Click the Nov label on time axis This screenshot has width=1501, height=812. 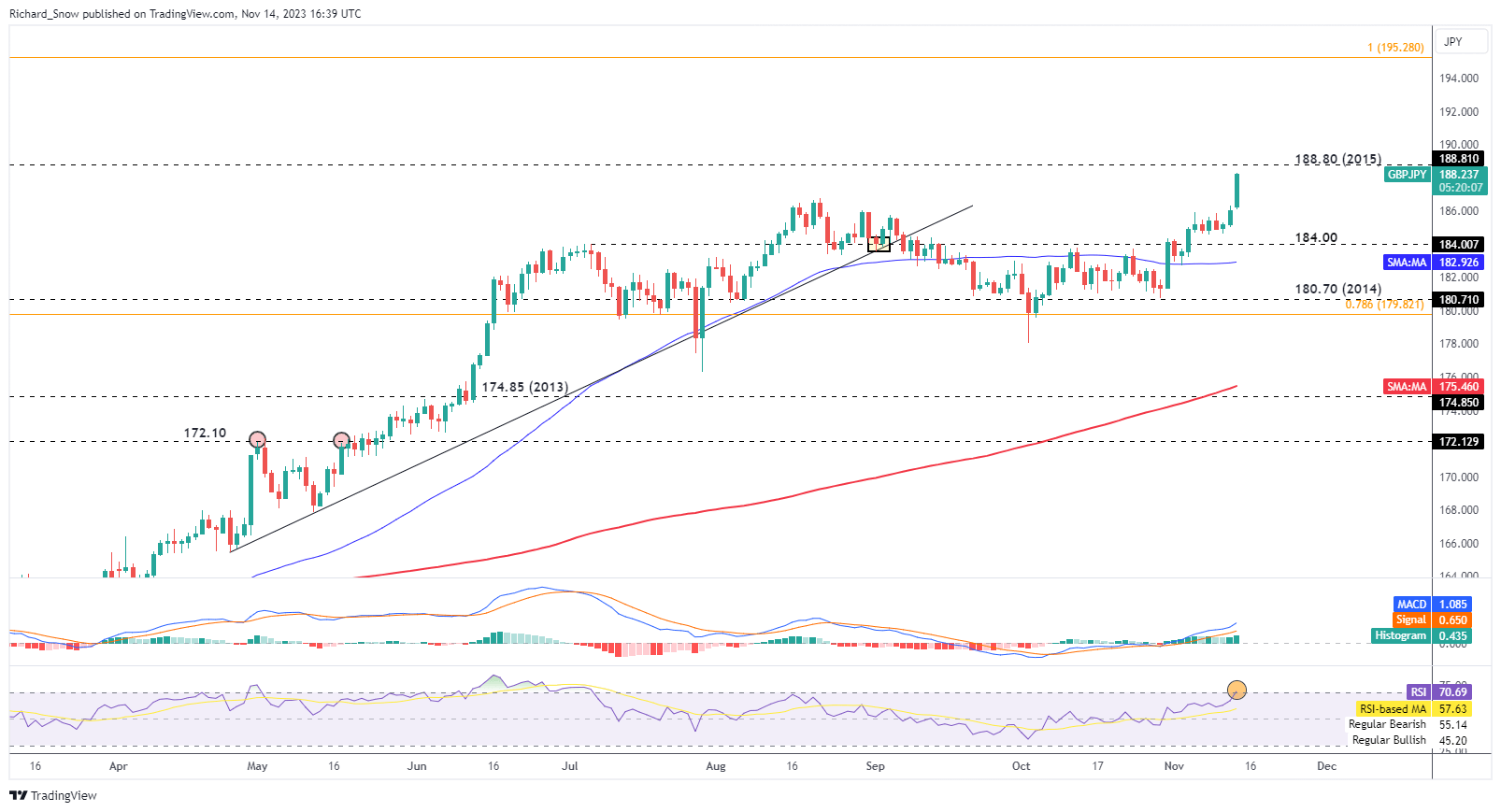point(1174,766)
